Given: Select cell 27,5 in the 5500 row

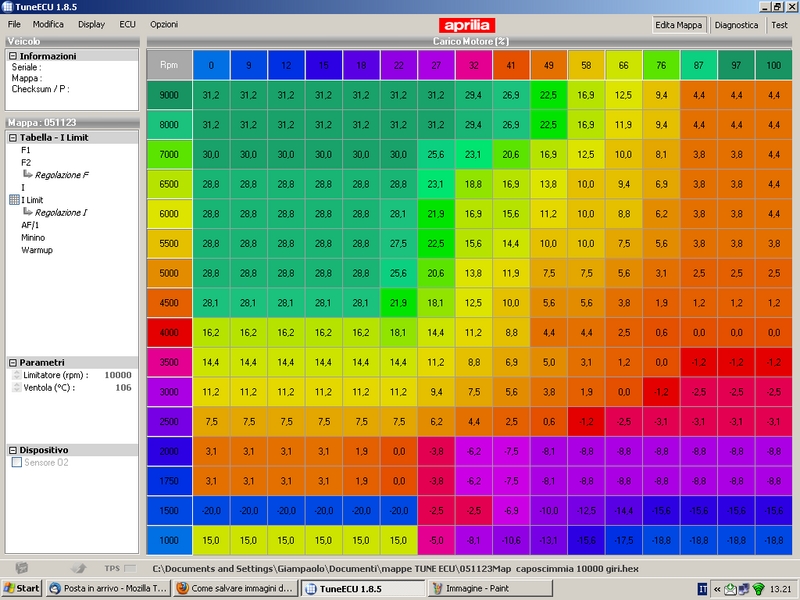Looking at the screenshot, I should (x=398, y=243).
